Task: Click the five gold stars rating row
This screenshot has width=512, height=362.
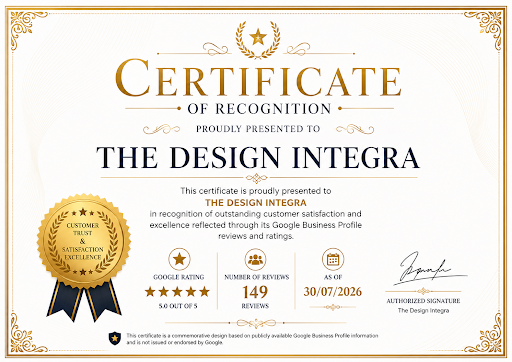Action: pos(177,292)
